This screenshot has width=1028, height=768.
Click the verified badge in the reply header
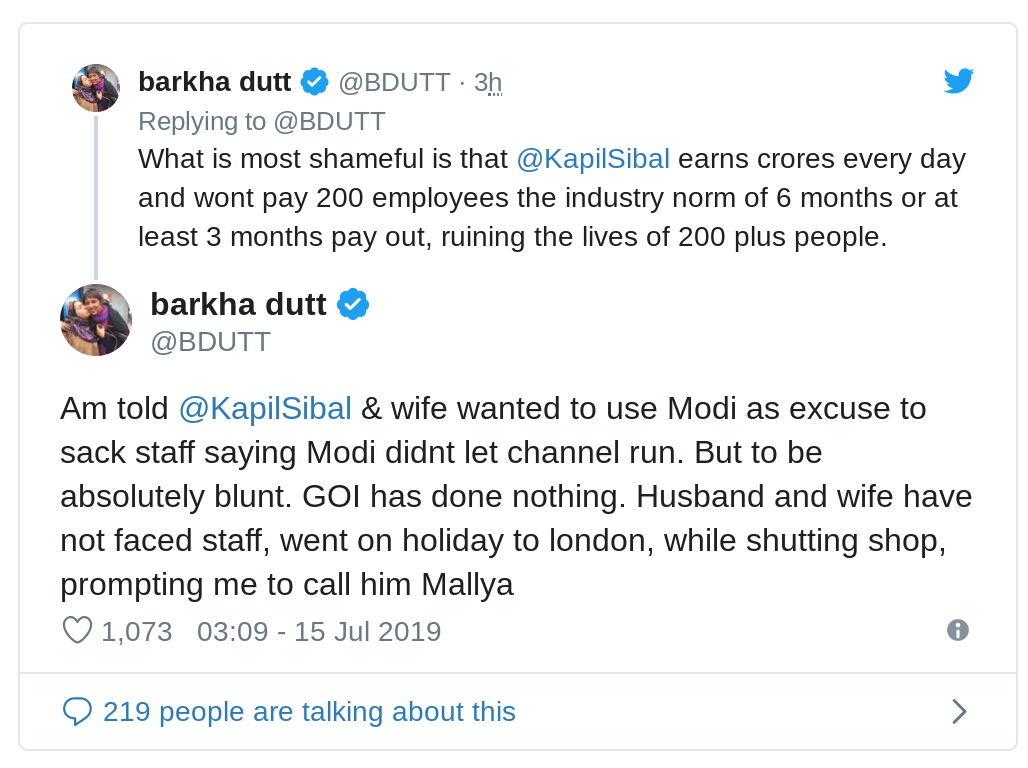(x=315, y=82)
